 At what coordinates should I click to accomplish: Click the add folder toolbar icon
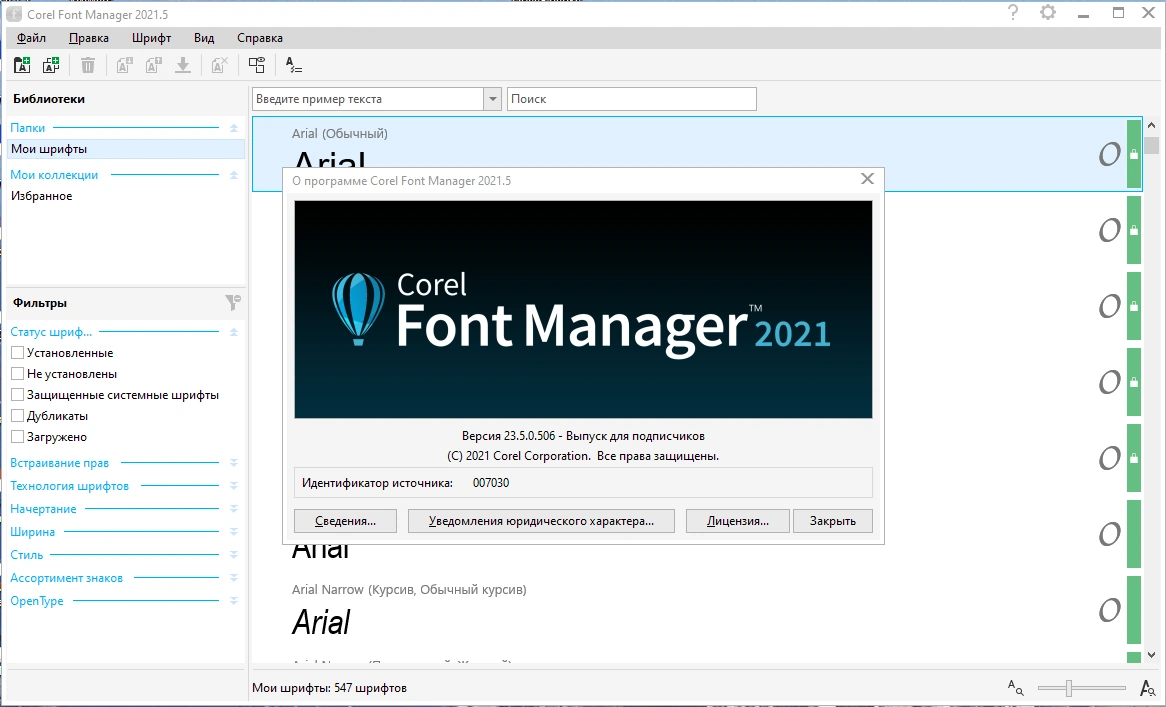pyautogui.click(x=22, y=65)
